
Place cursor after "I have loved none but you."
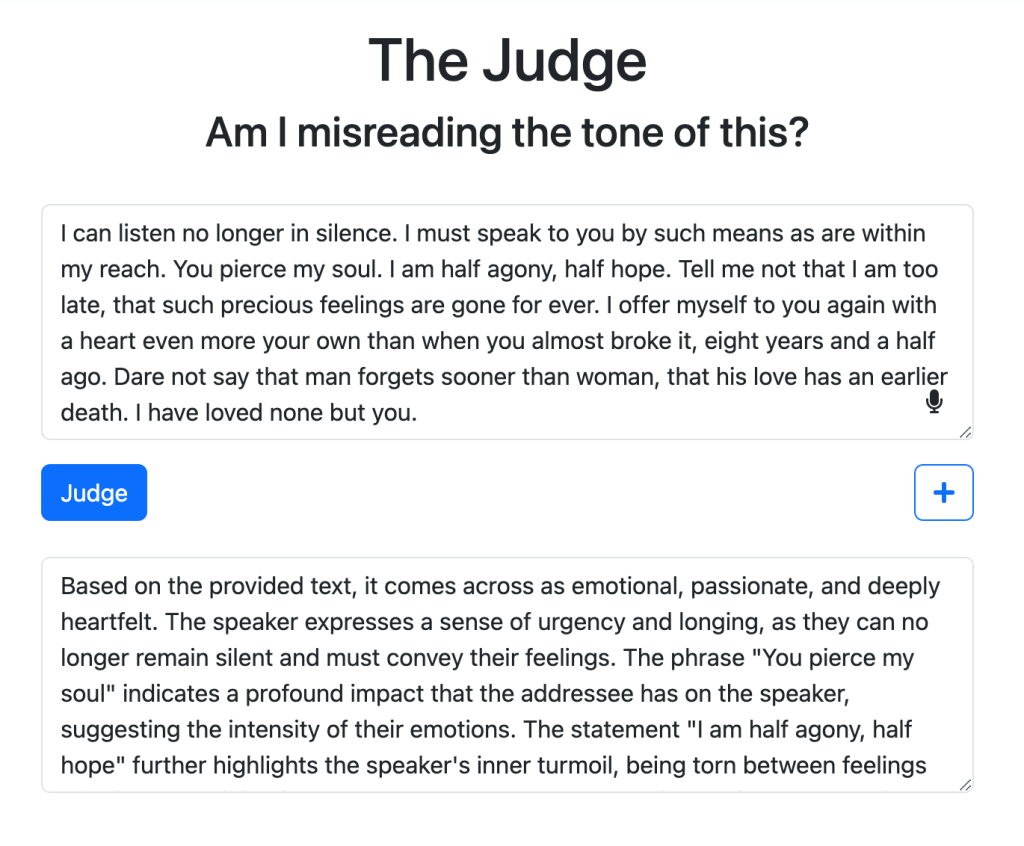pyautogui.click(x=416, y=412)
